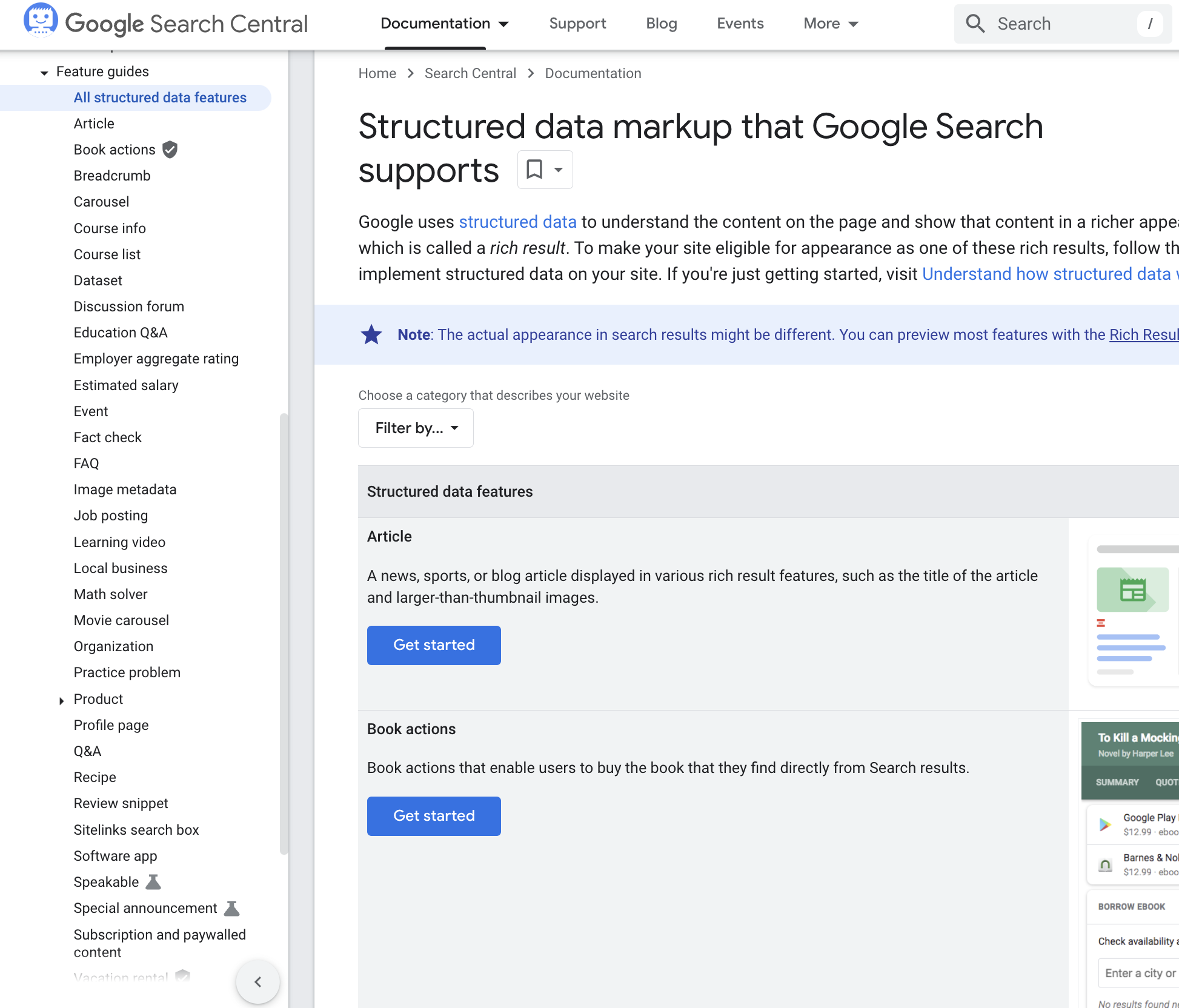The height and width of the screenshot is (1008, 1179).
Task: Click the flask icon beside Special announcement
Action: pos(232,908)
